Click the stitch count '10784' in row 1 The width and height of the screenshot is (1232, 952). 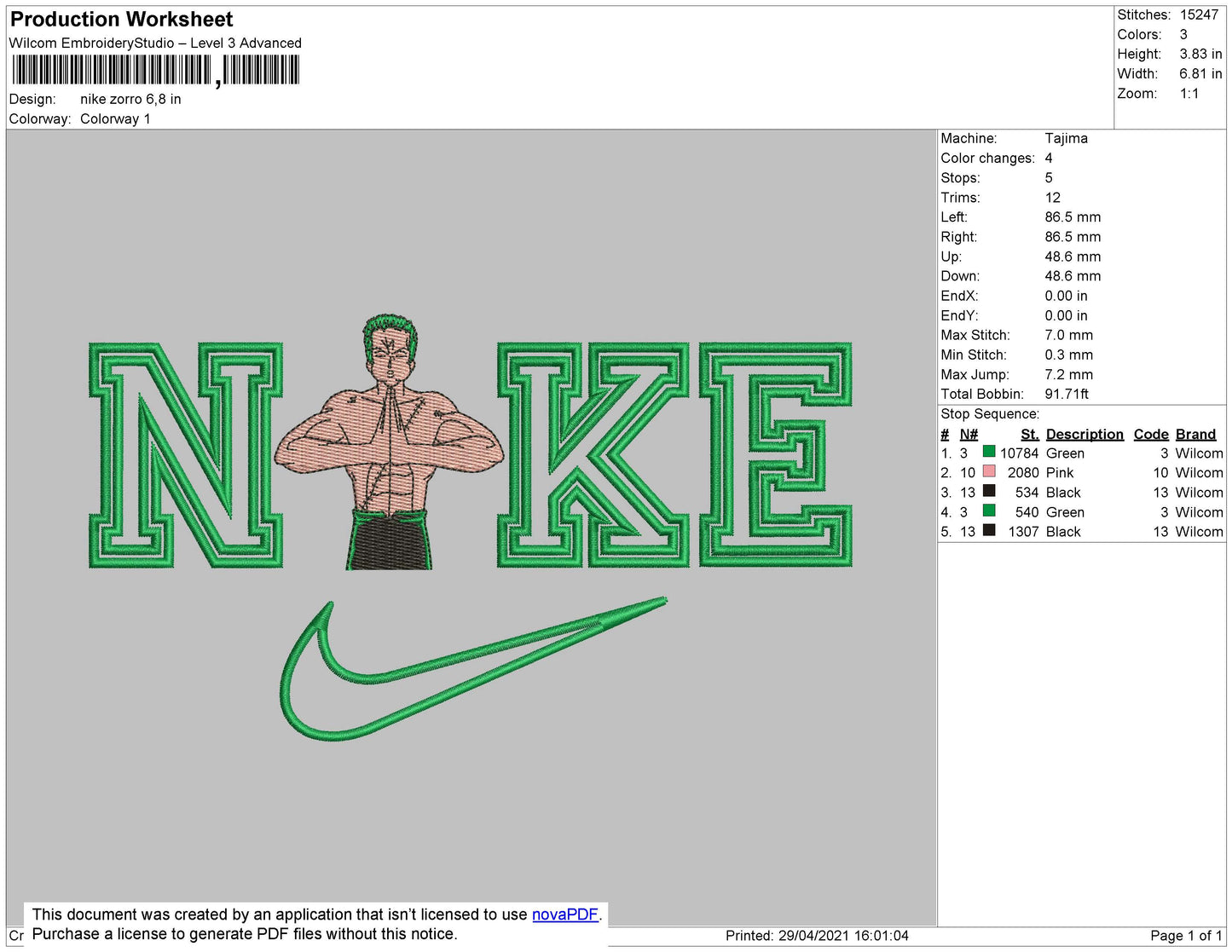pyautogui.click(x=1019, y=453)
